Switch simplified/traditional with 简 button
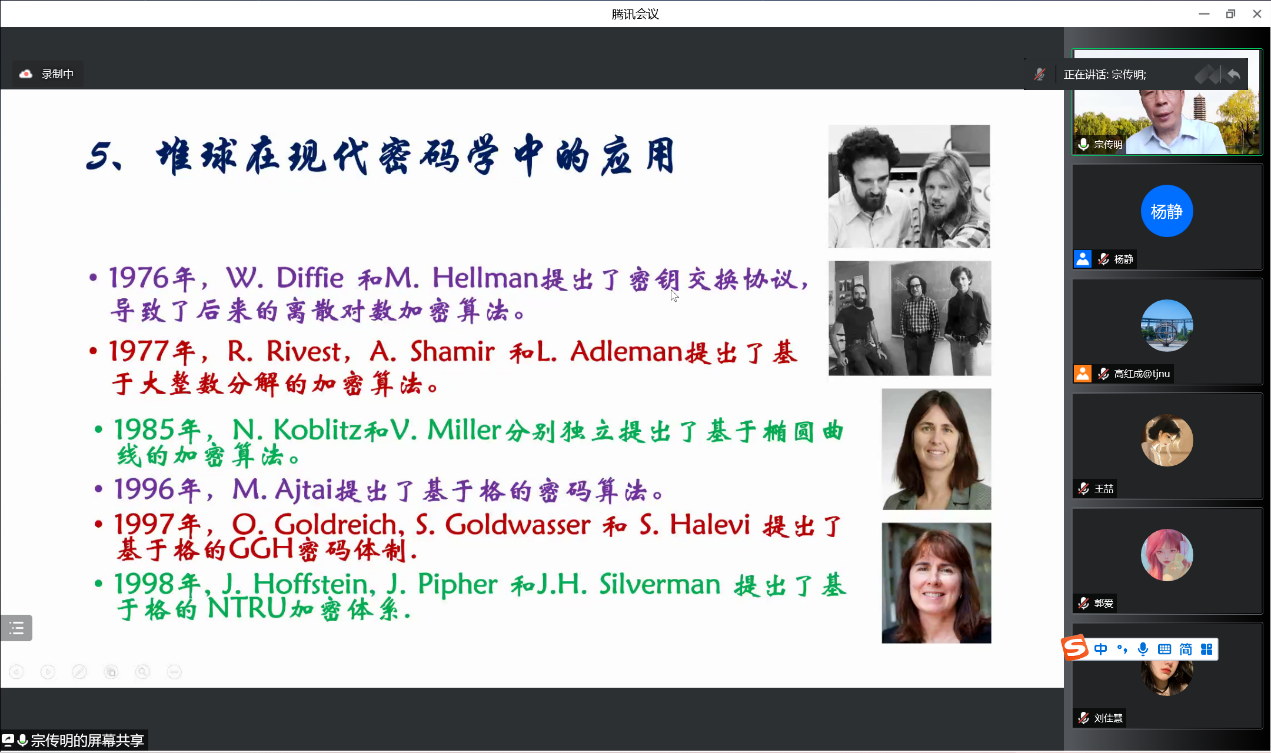 1186,650
